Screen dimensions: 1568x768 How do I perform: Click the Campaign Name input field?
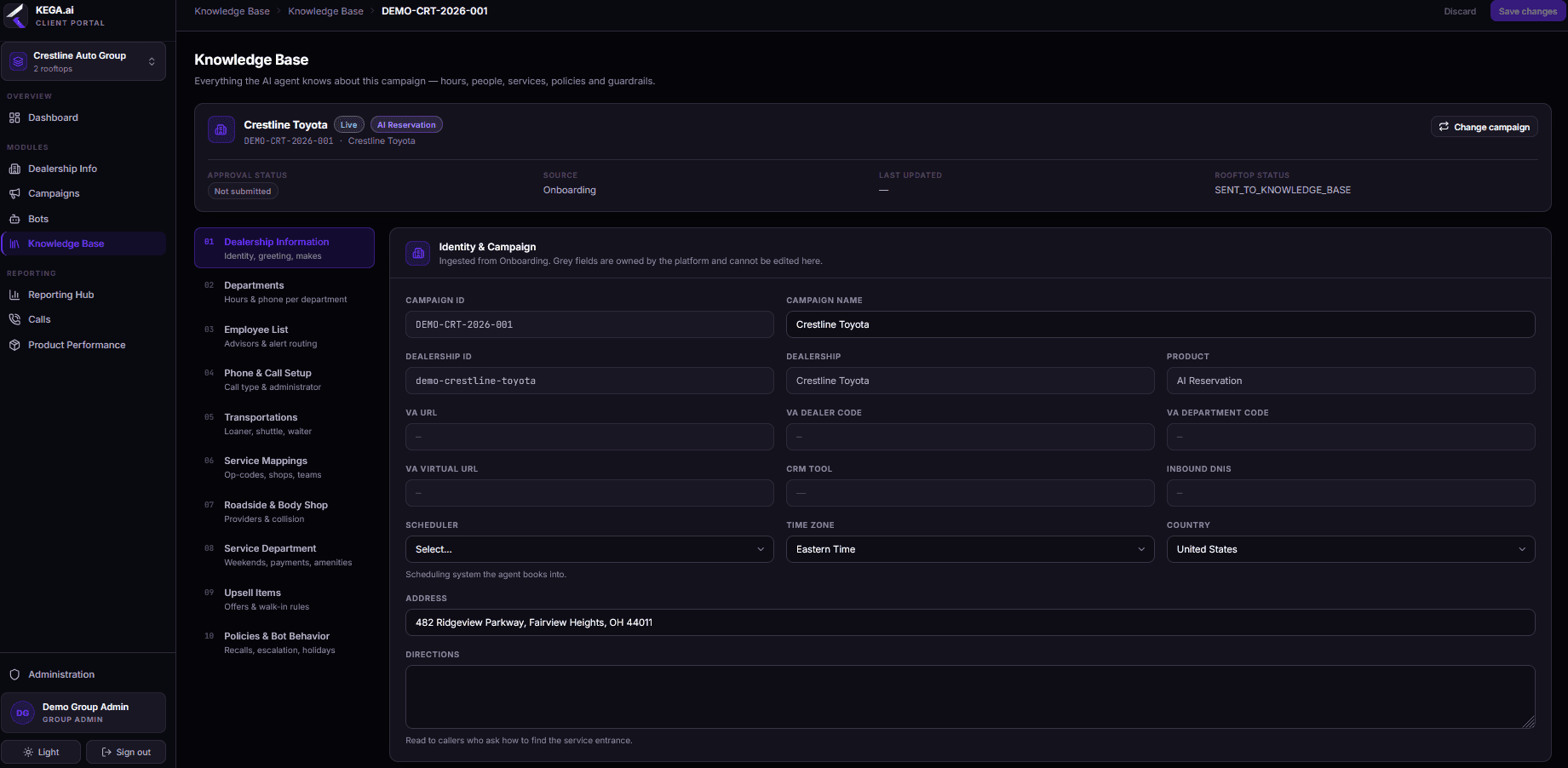1161,324
